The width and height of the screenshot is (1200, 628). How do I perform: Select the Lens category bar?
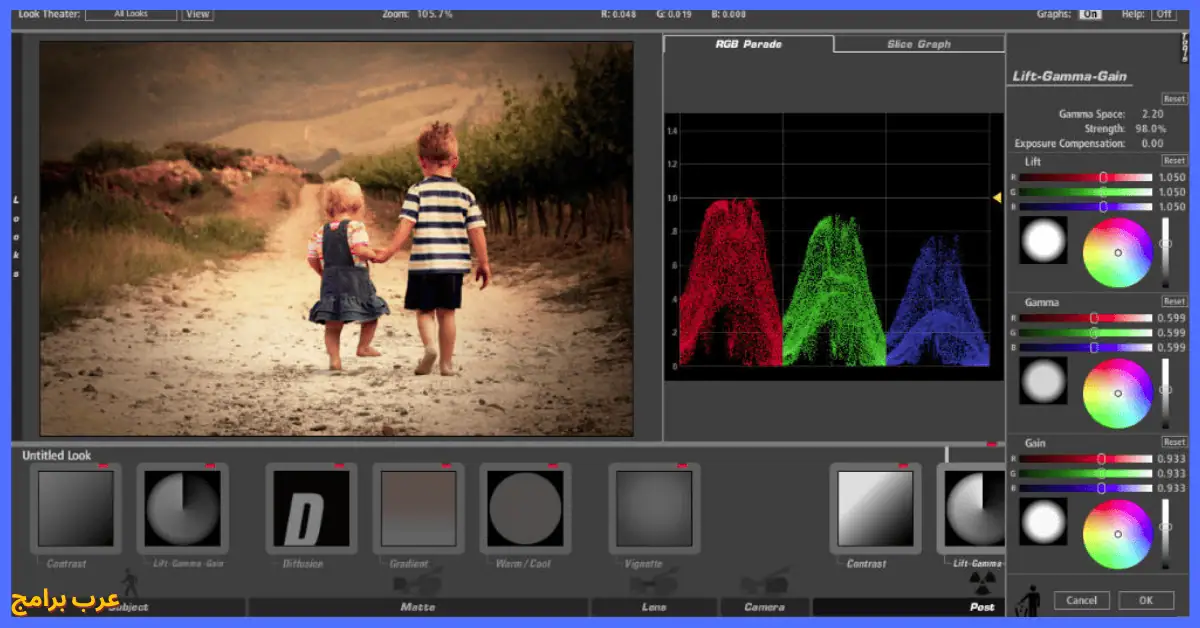click(654, 607)
